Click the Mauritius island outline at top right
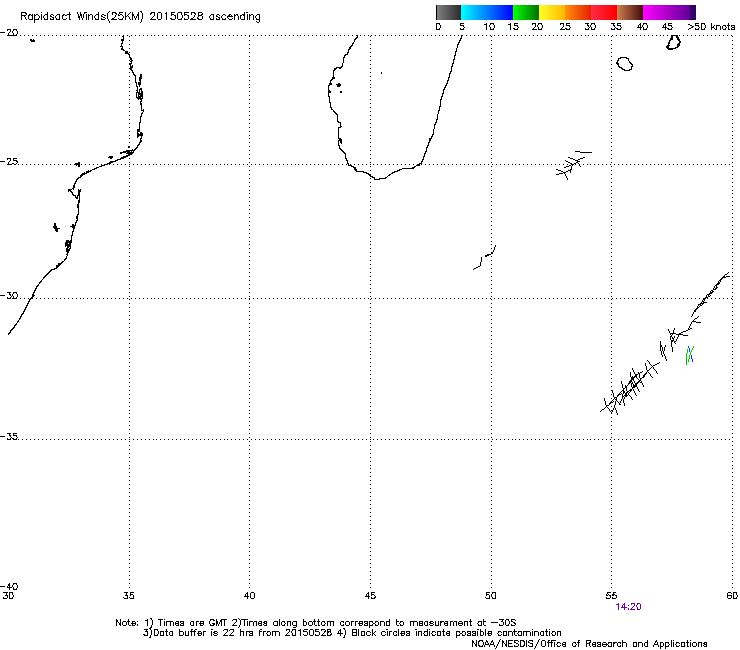The height and width of the screenshot is (650, 740). click(x=673, y=42)
